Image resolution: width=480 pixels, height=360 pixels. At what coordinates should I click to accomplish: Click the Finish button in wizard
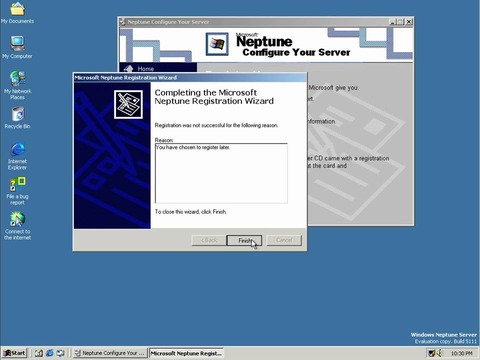point(244,240)
